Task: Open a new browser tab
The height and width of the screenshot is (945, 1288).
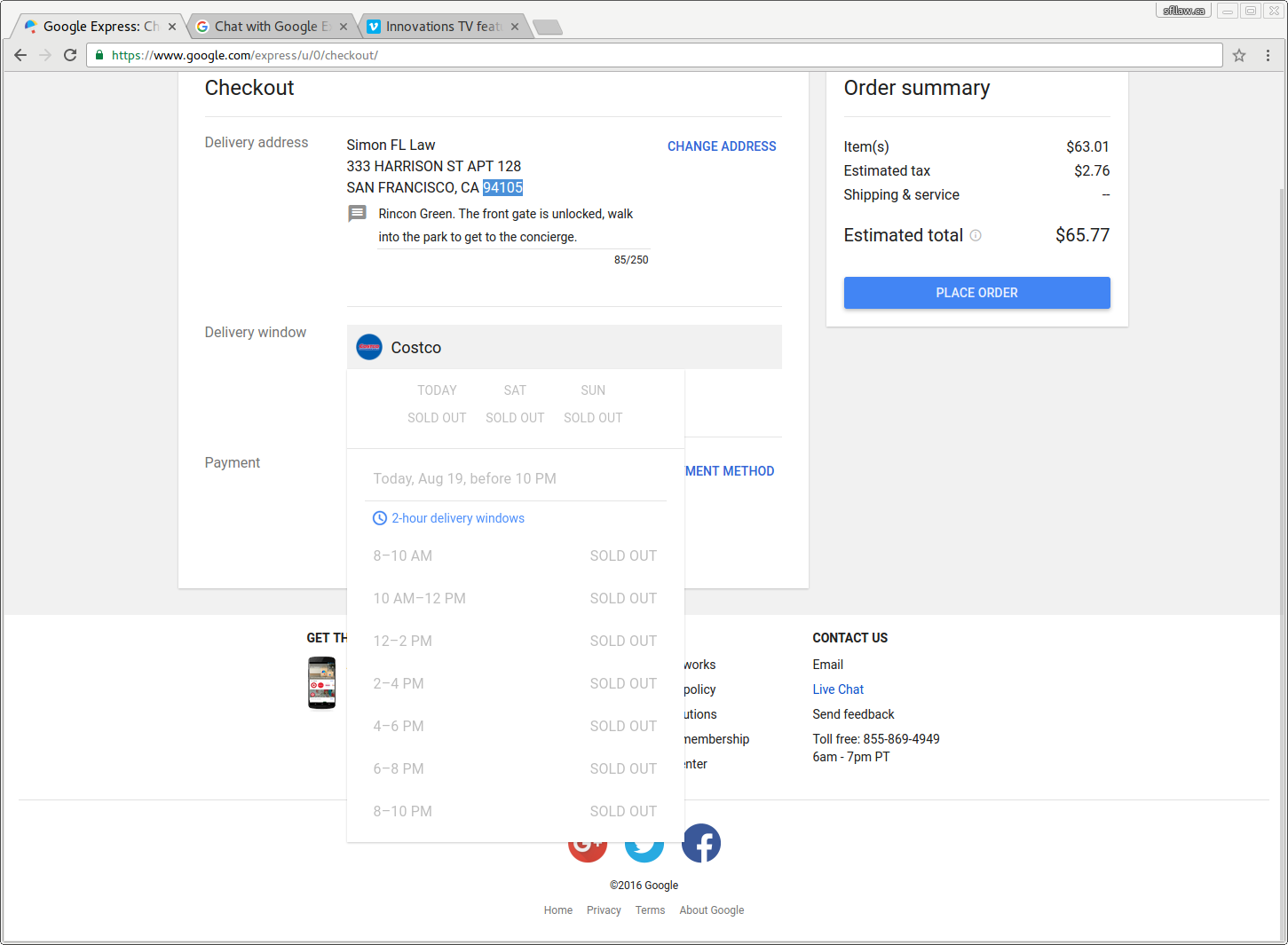Action: click(548, 28)
